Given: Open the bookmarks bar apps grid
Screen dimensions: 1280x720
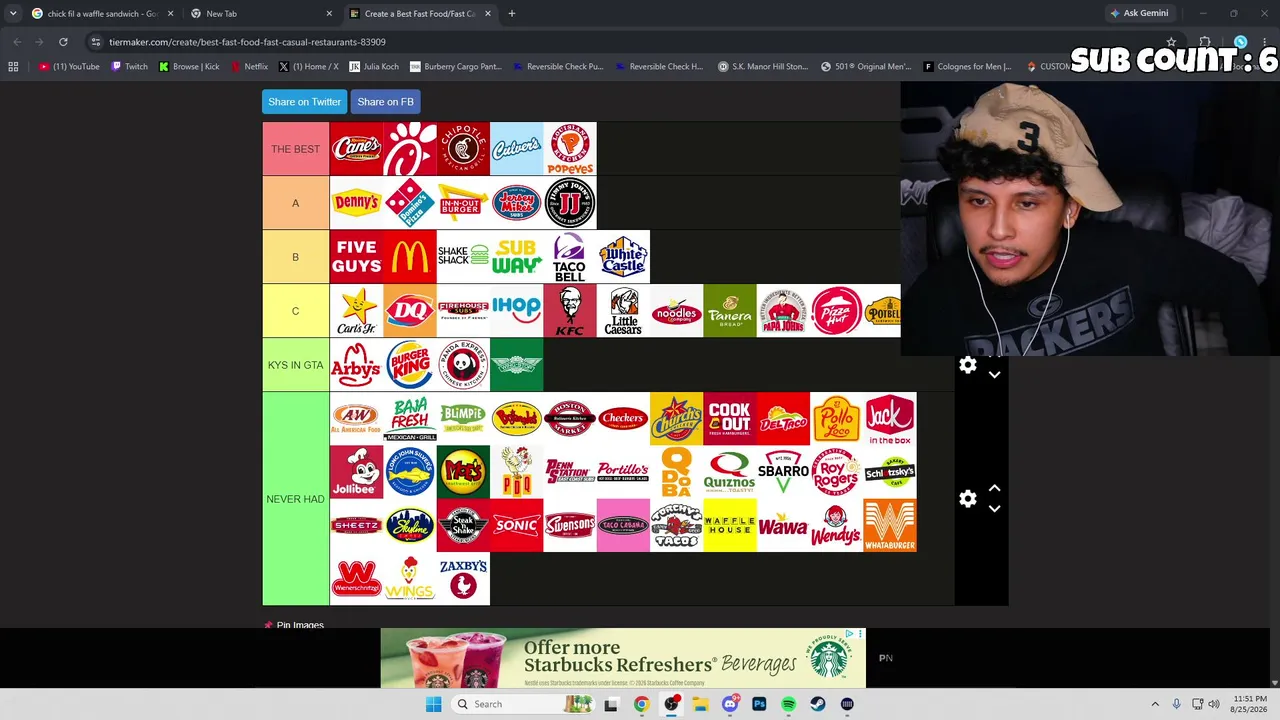Looking at the screenshot, I should pyautogui.click(x=13, y=67).
